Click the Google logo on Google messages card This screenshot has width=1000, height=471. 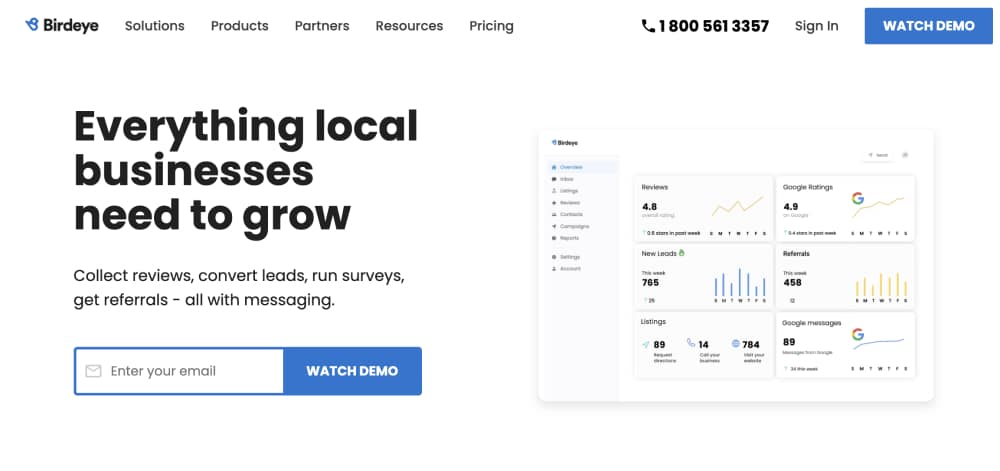858,334
